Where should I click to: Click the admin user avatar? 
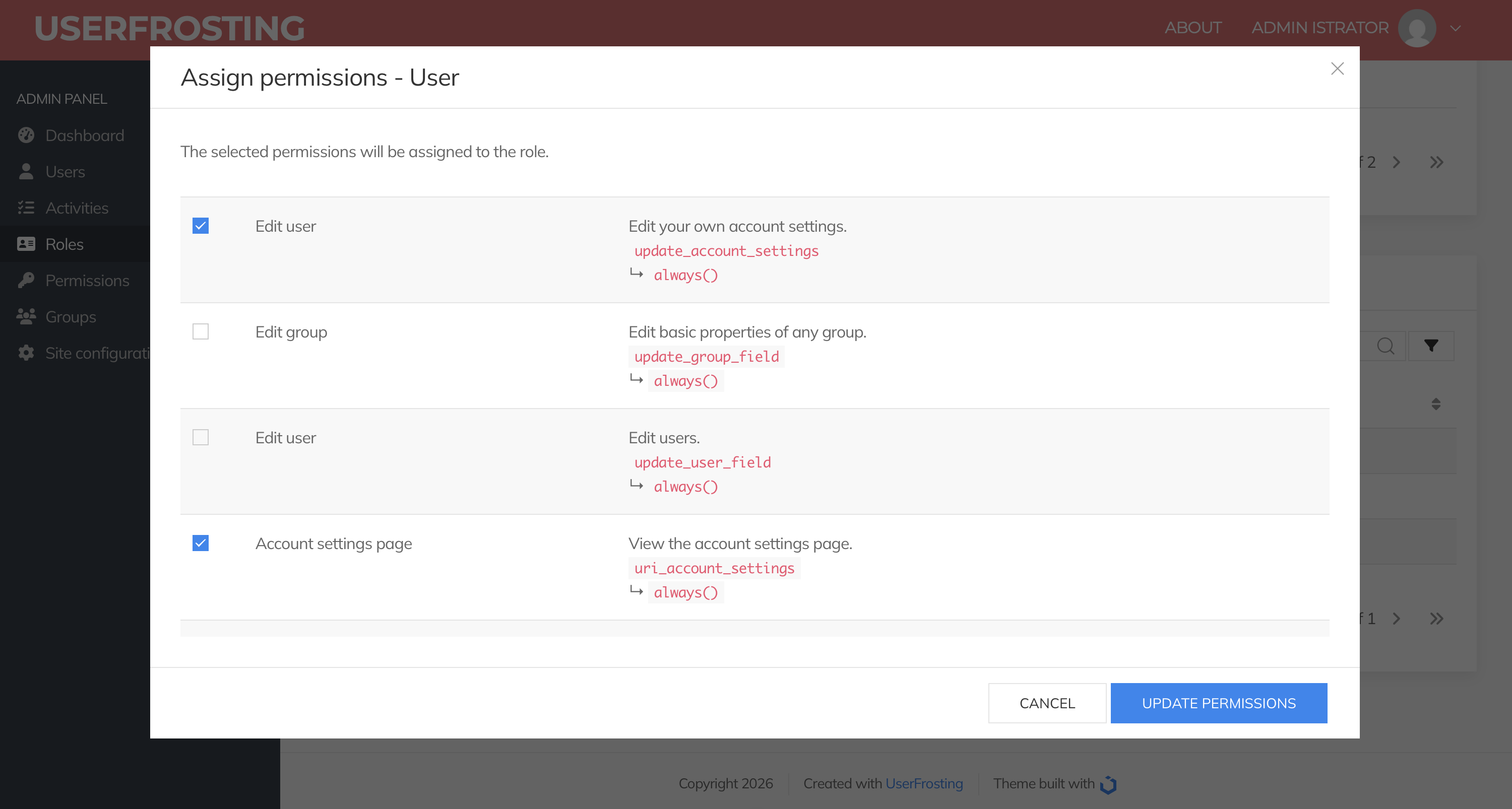coord(1417,28)
